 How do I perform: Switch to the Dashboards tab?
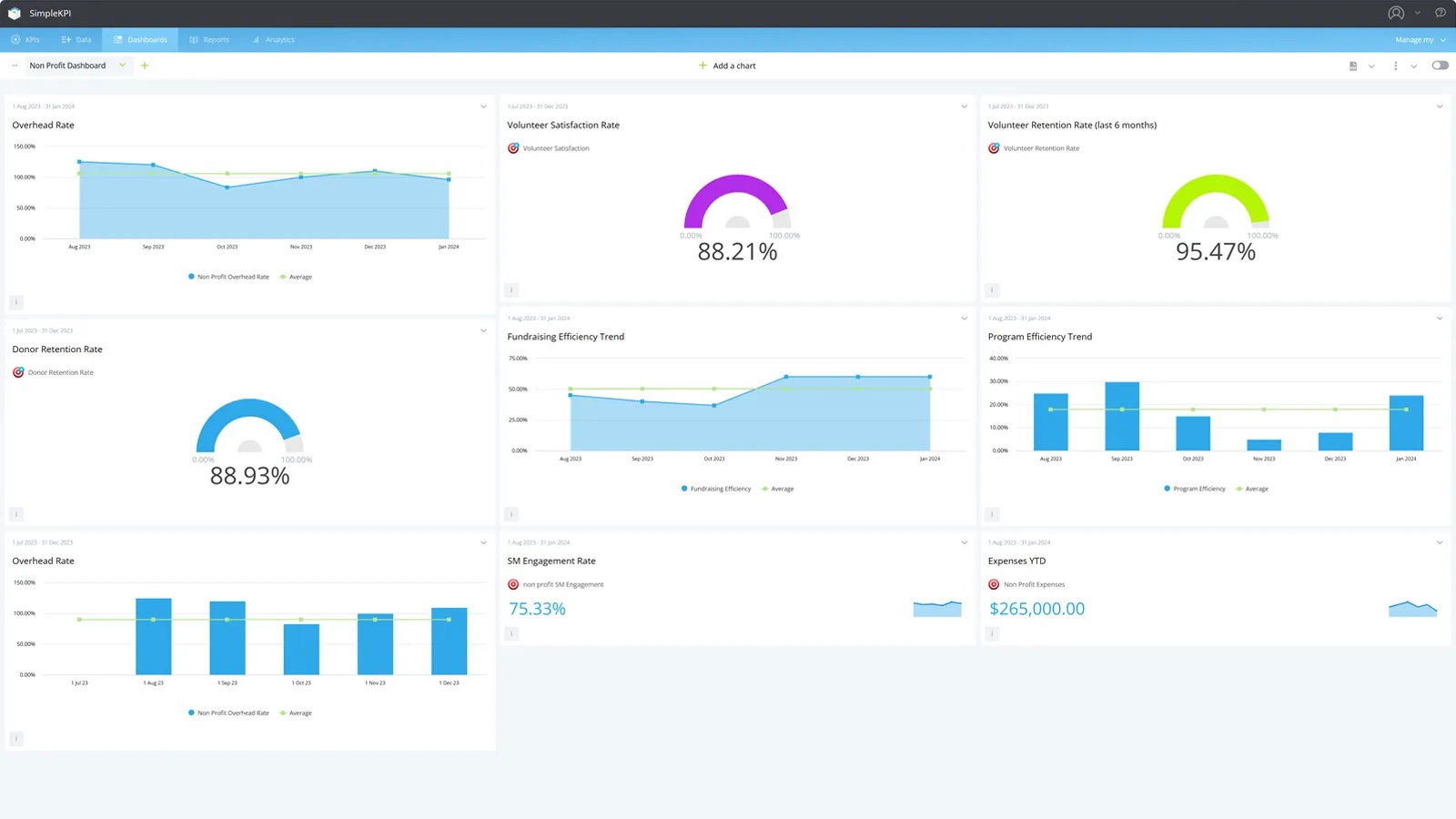tap(141, 39)
